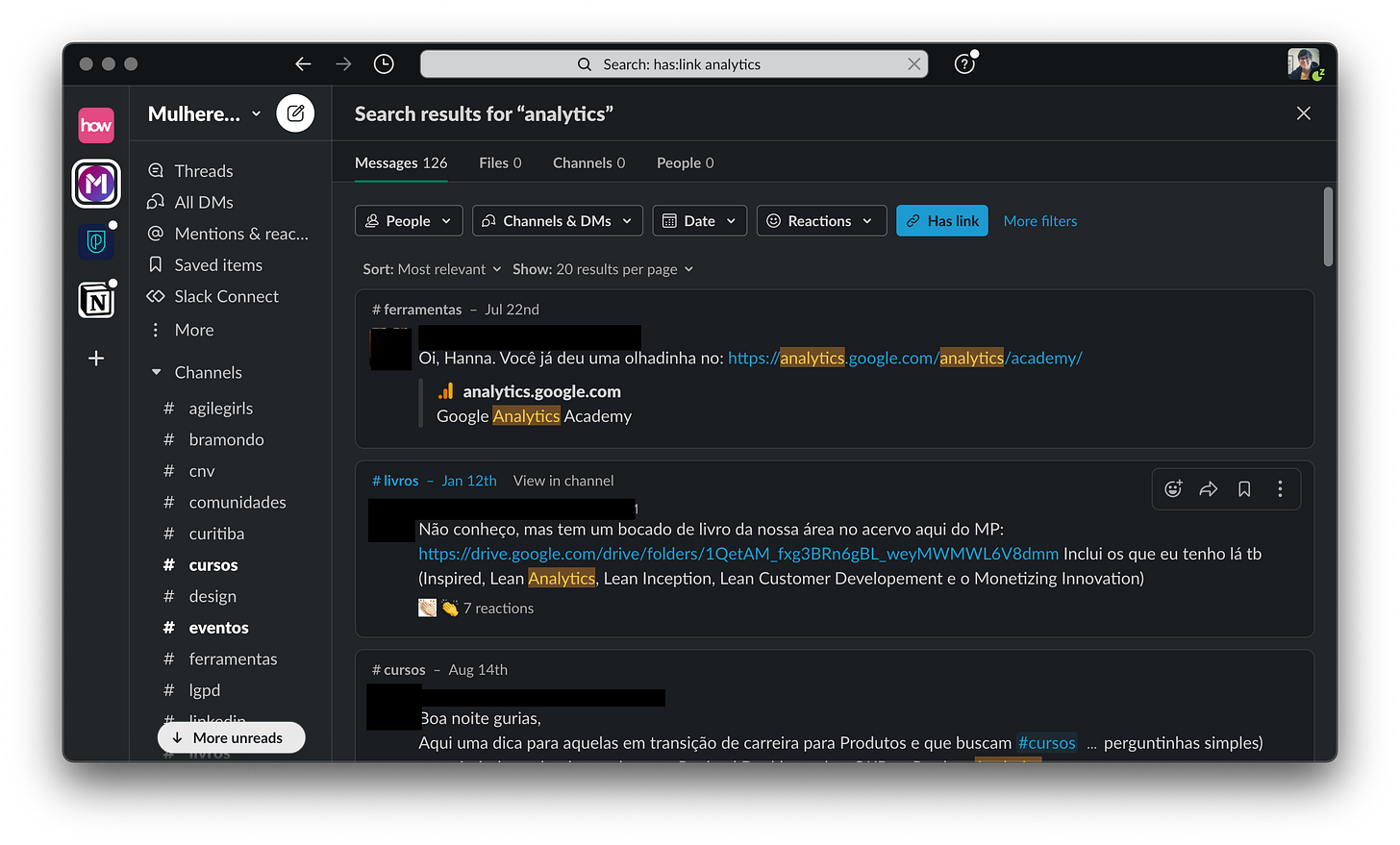The image size is (1400, 845).
Task: Open more actions for livros message
Action: click(x=1280, y=489)
